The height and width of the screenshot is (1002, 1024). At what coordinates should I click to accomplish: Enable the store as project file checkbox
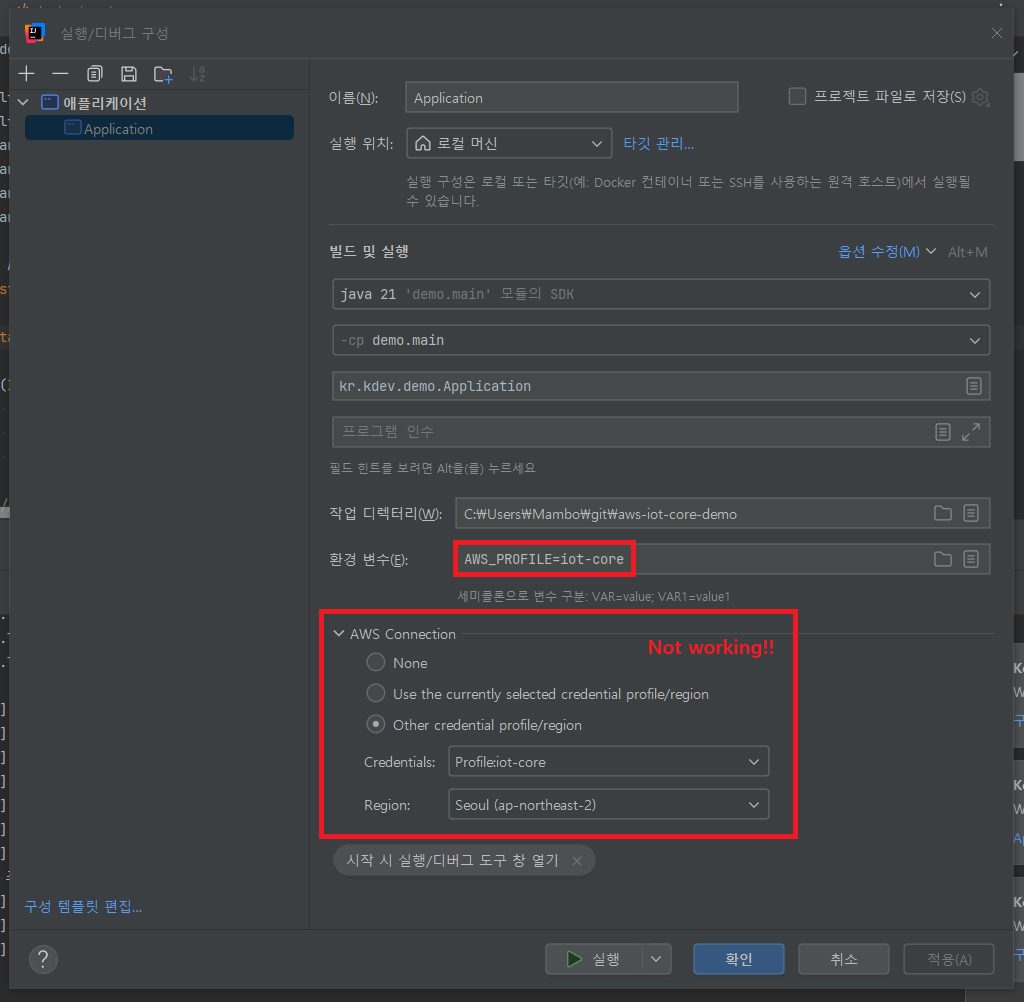tap(797, 97)
